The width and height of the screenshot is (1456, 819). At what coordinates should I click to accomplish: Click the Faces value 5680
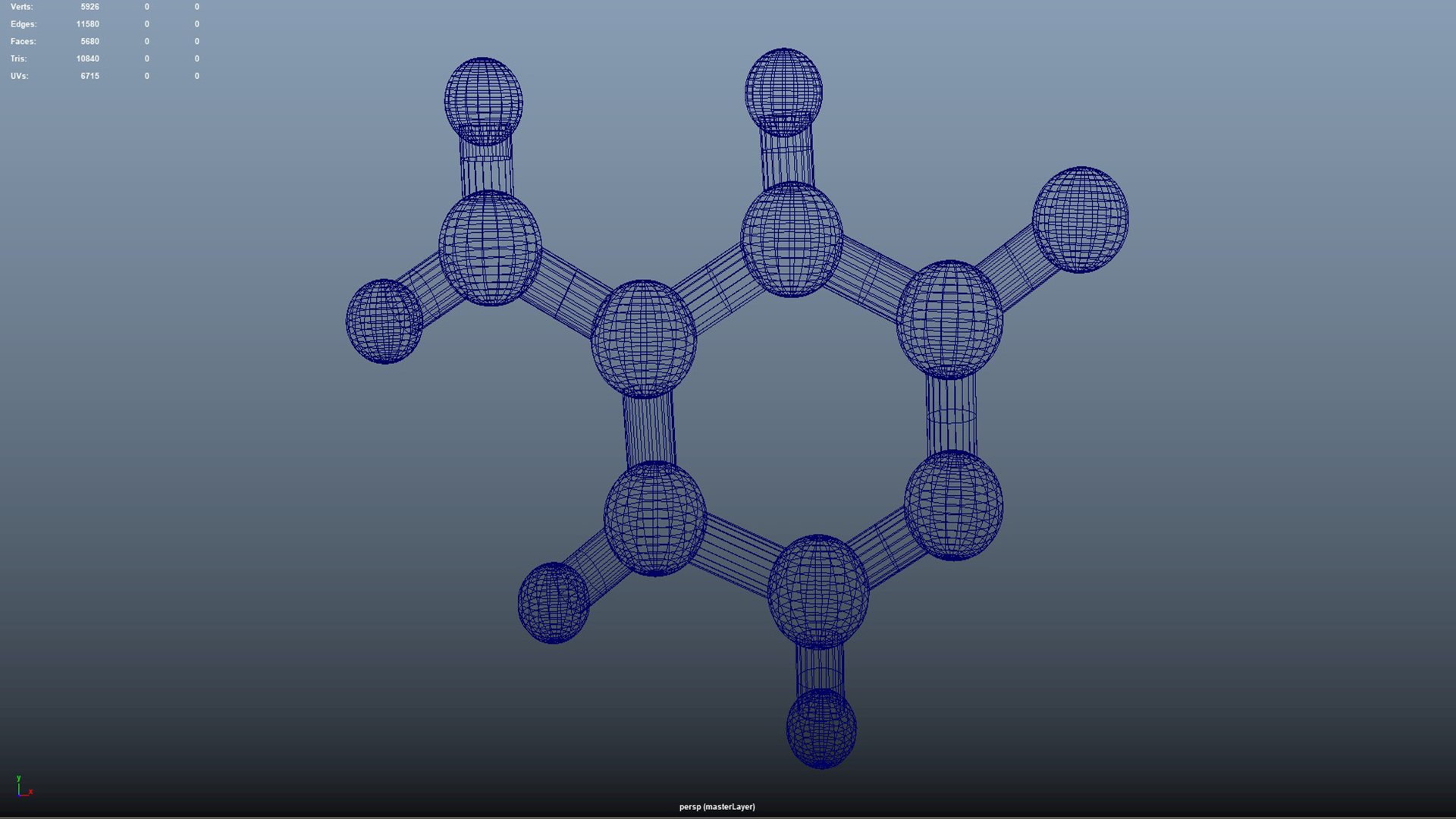tap(89, 42)
